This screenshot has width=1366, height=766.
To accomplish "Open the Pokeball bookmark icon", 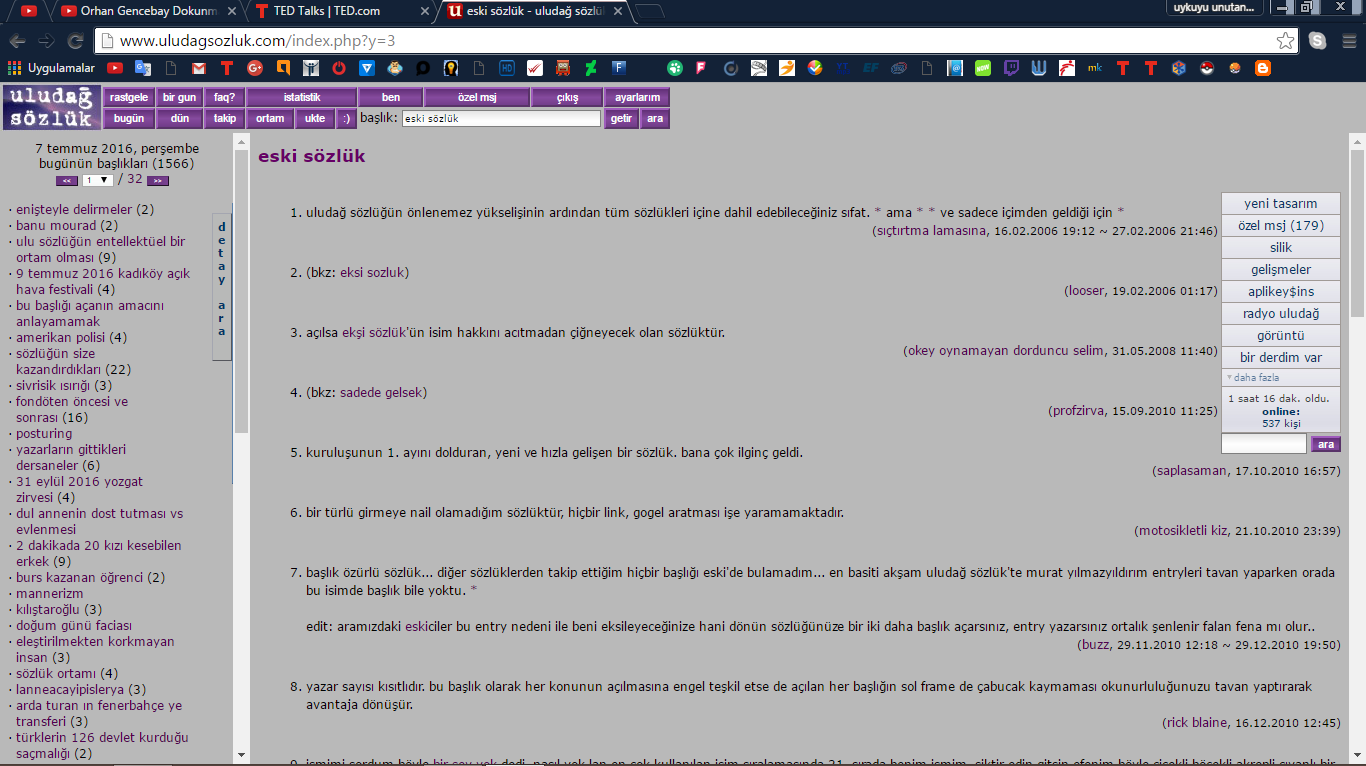I will (x=1207, y=68).
